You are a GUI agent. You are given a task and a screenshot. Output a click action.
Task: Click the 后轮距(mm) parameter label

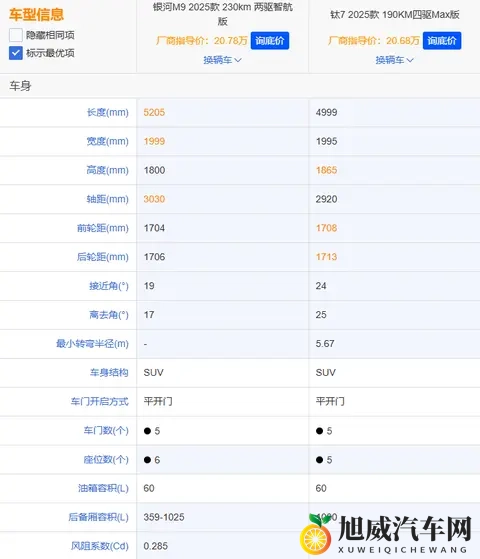(103, 257)
